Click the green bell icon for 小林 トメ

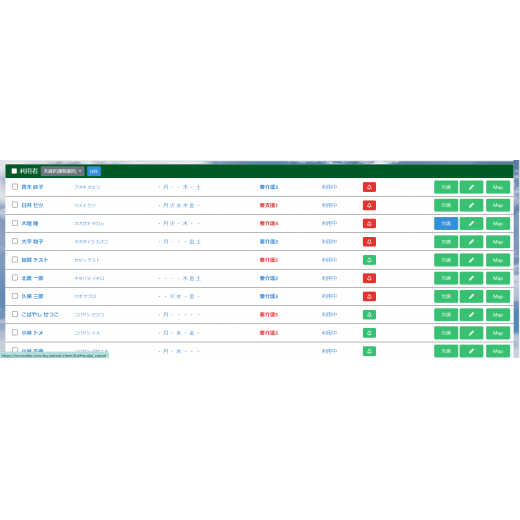click(369, 333)
